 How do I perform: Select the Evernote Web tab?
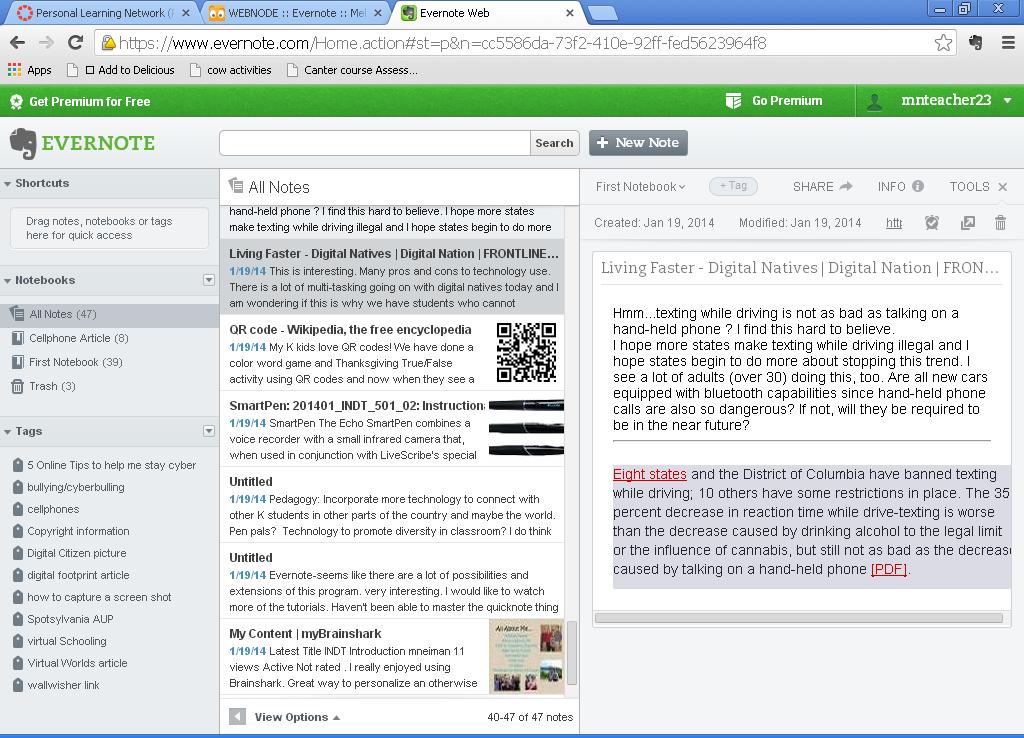487,13
